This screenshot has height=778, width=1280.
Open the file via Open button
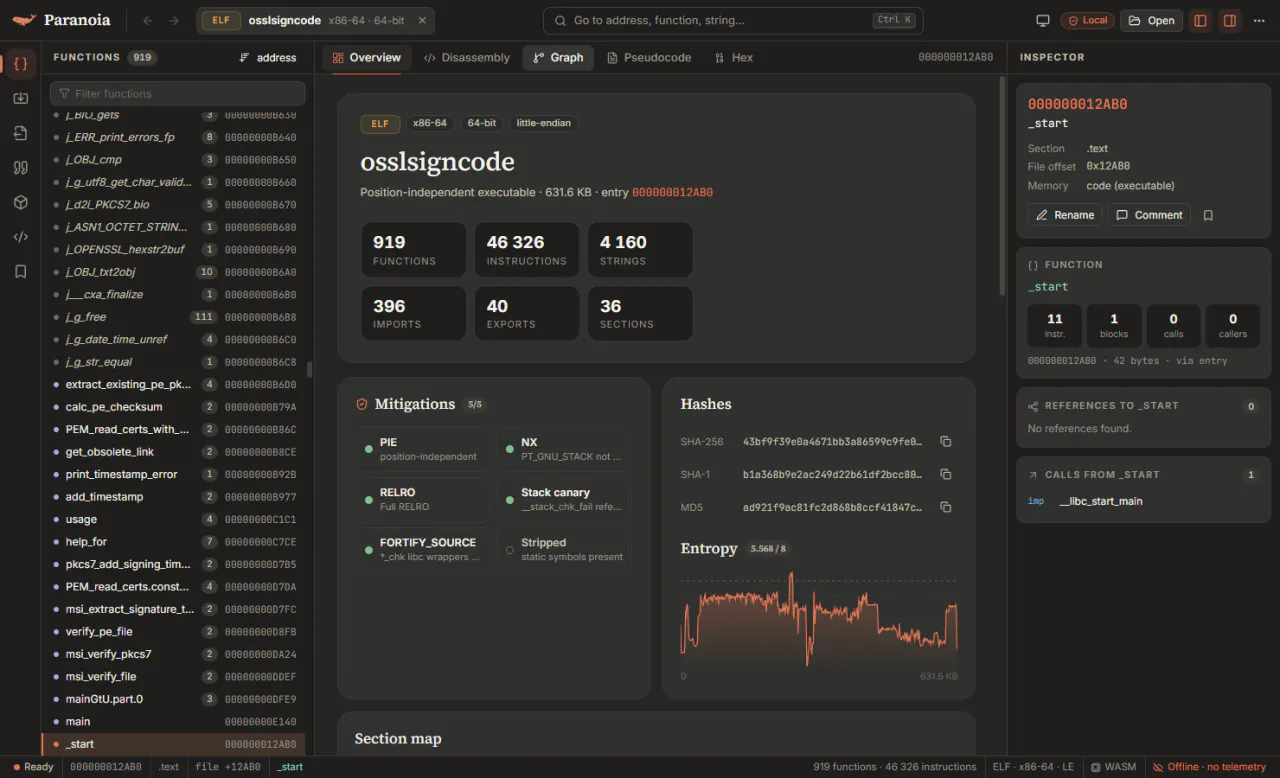[1151, 20]
